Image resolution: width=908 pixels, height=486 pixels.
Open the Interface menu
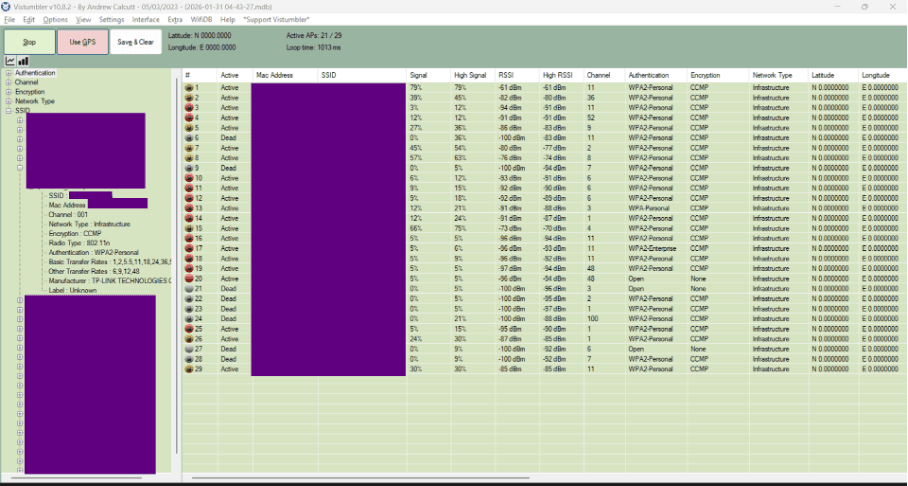pyautogui.click(x=145, y=20)
